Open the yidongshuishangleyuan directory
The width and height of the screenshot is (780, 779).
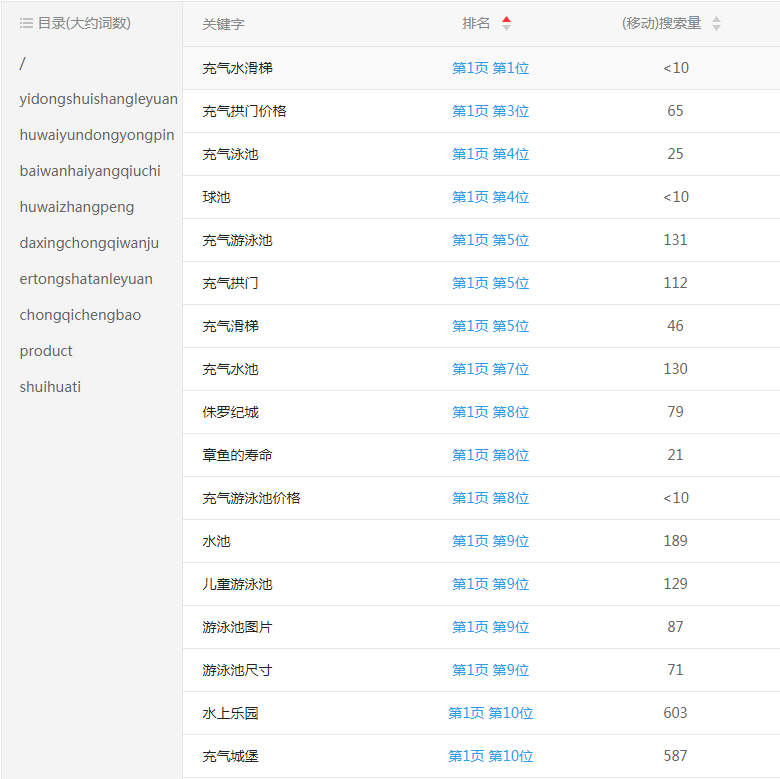pos(98,99)
